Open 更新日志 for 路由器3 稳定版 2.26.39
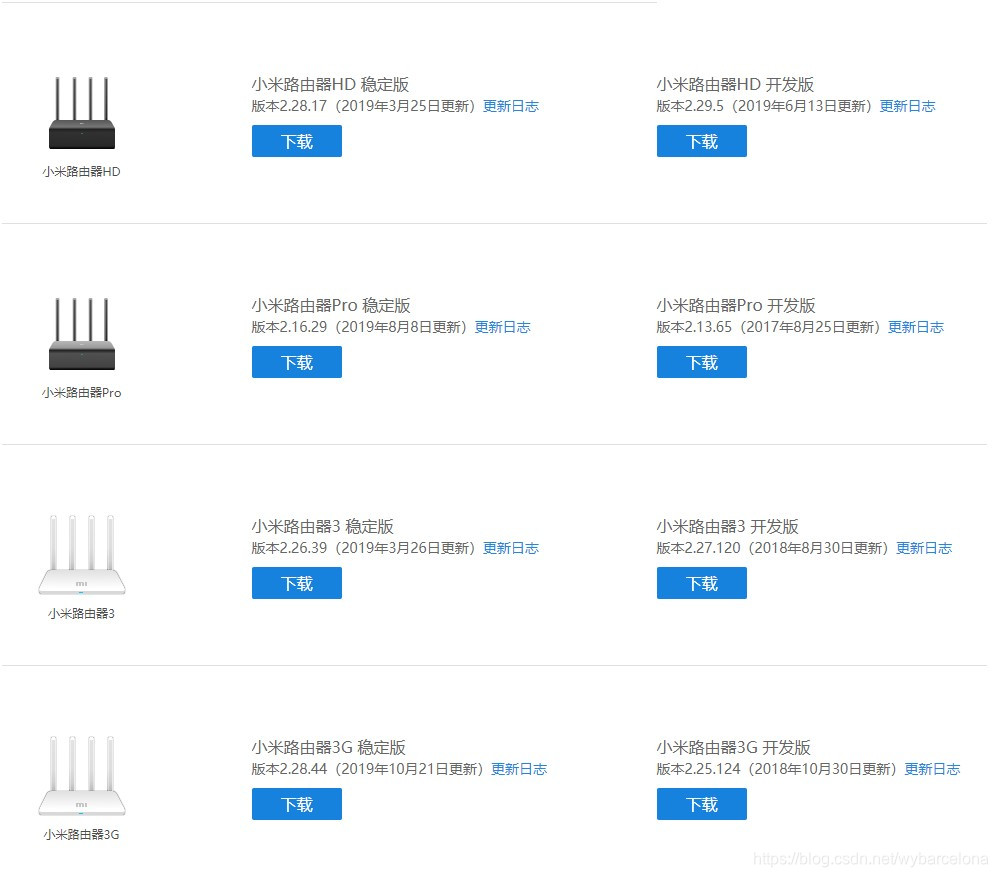The height and width of the screenshot is (877, 998). point(510,548)
